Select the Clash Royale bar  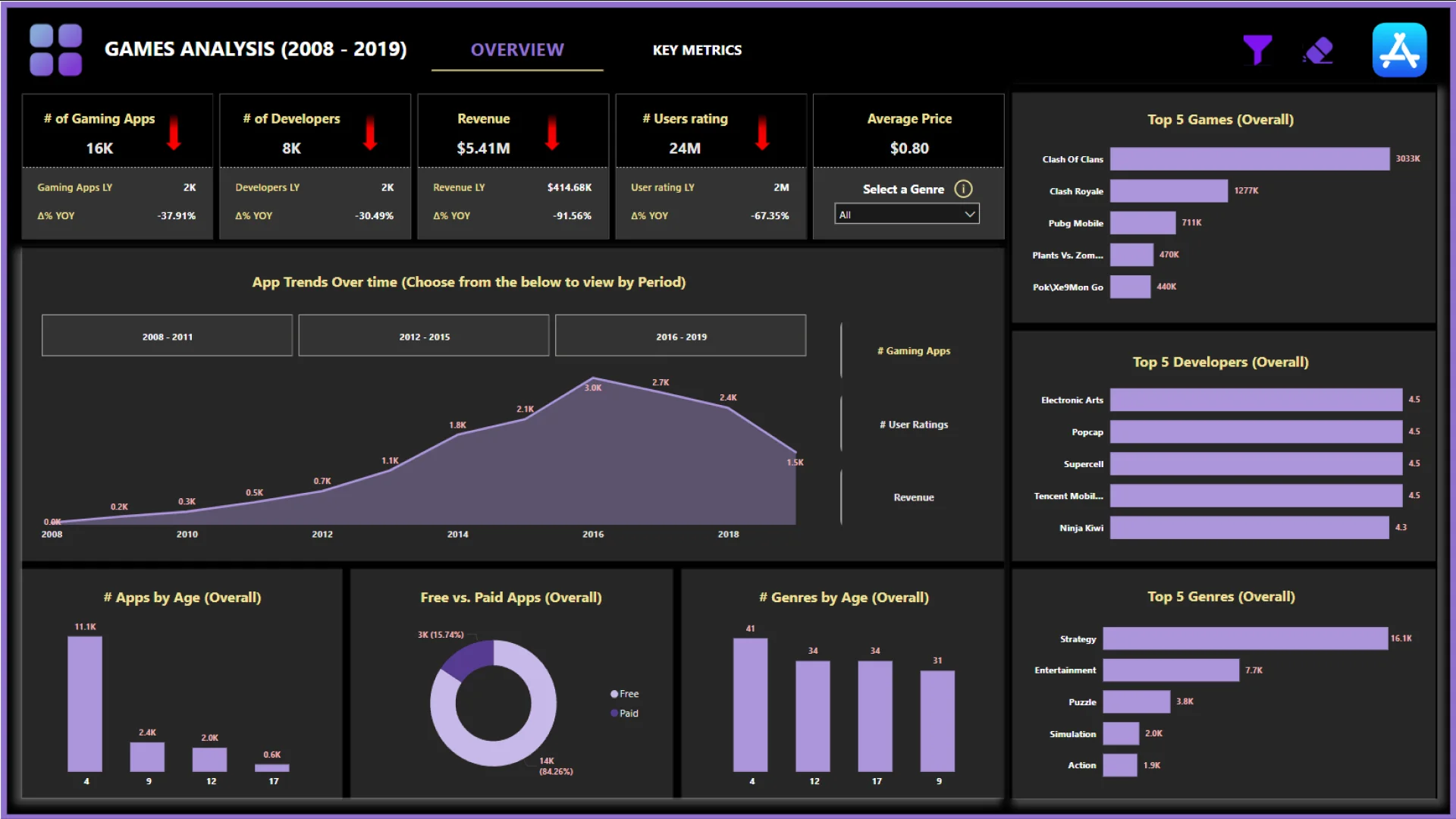click(x=1169, y=191)
